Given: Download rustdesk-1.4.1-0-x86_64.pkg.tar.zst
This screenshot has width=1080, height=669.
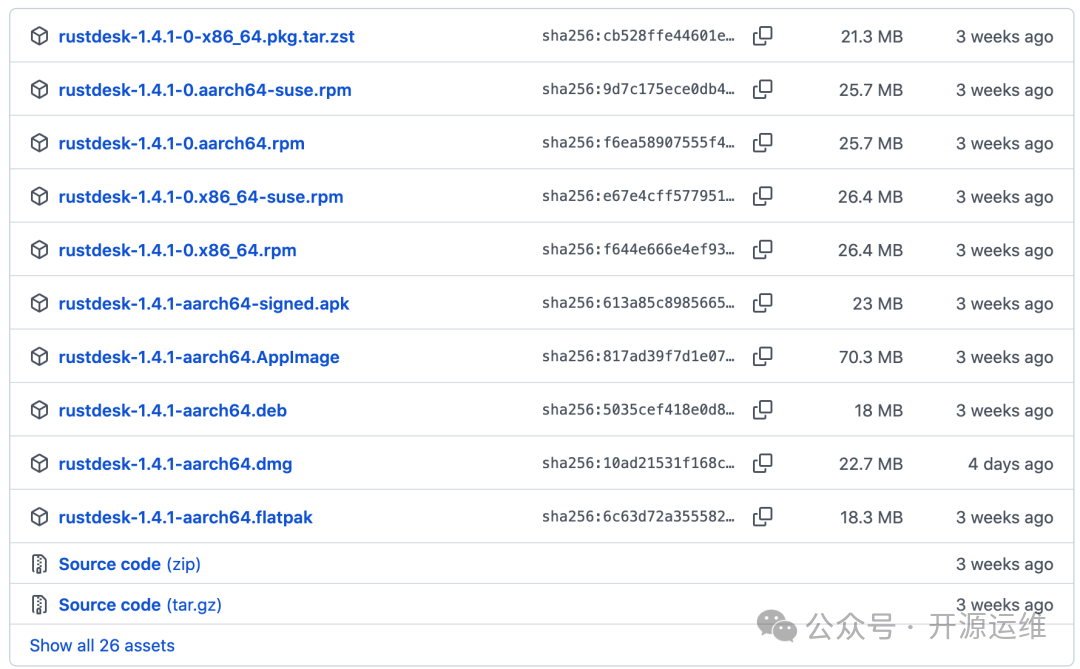Looking at the screenshot, I should [x=206, y=37].
